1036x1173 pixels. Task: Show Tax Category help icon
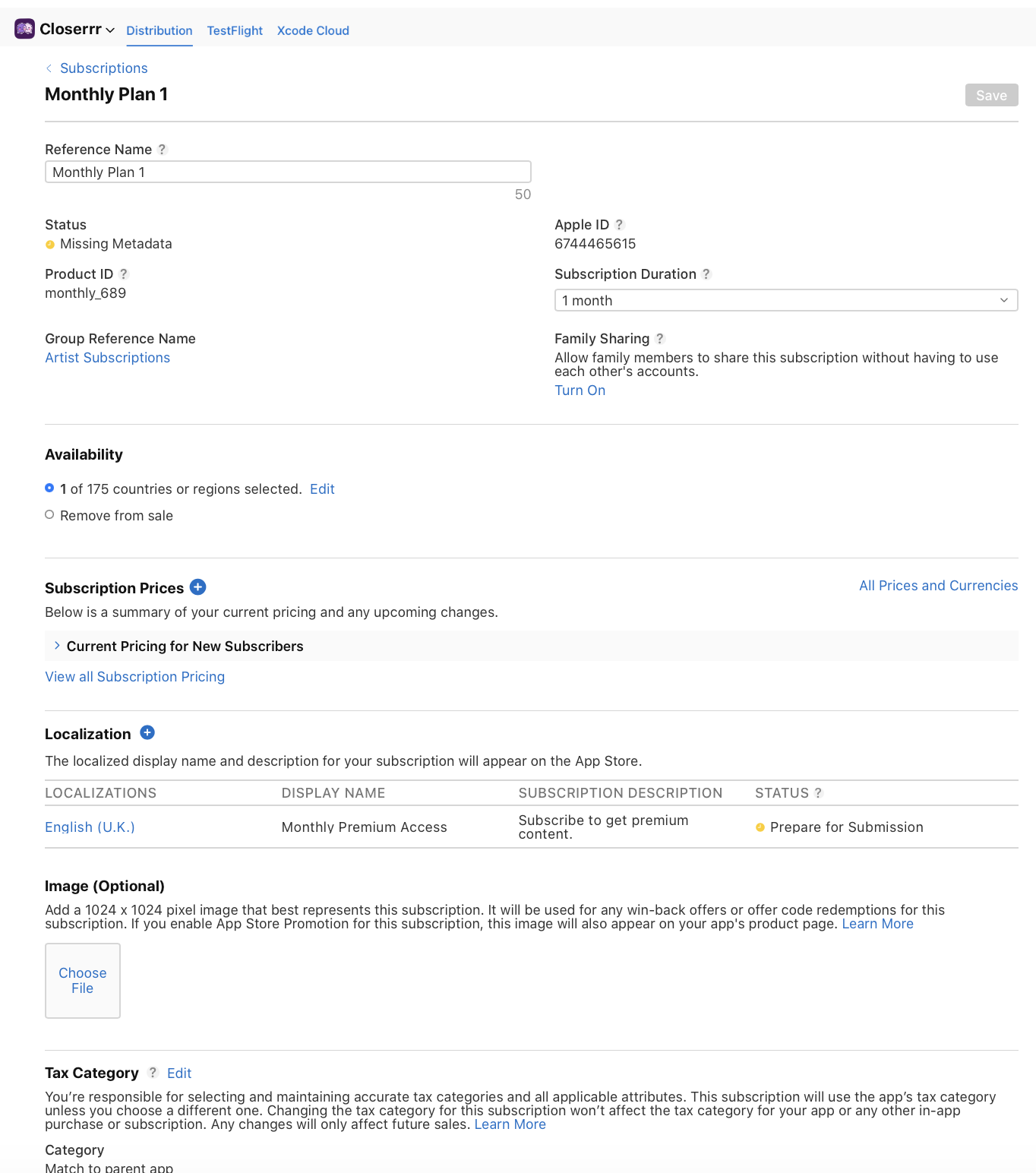click(x=153, y=1073)
